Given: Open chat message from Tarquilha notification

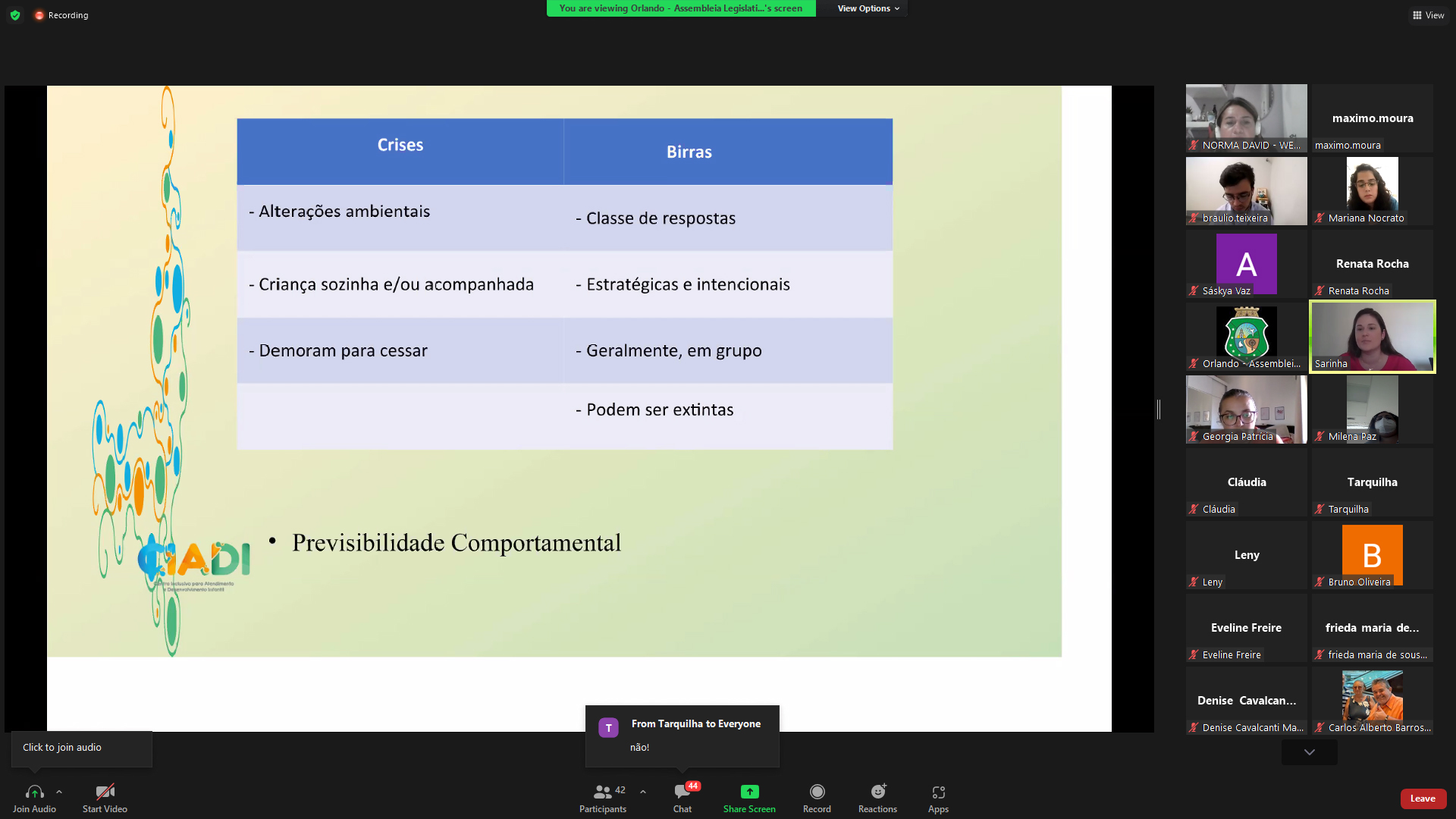Looking at the screenshot, I should pyautogui.click(x=682, y=736).
